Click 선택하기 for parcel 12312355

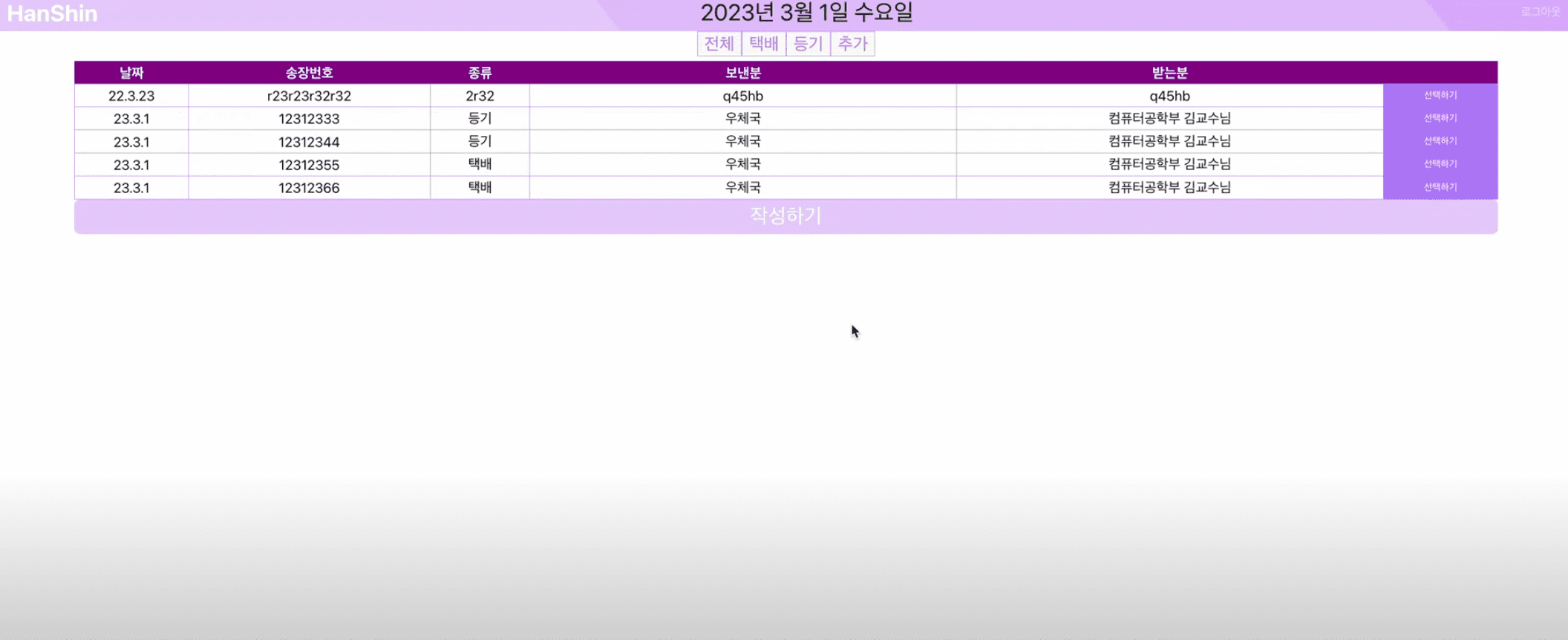(1440, 164)
